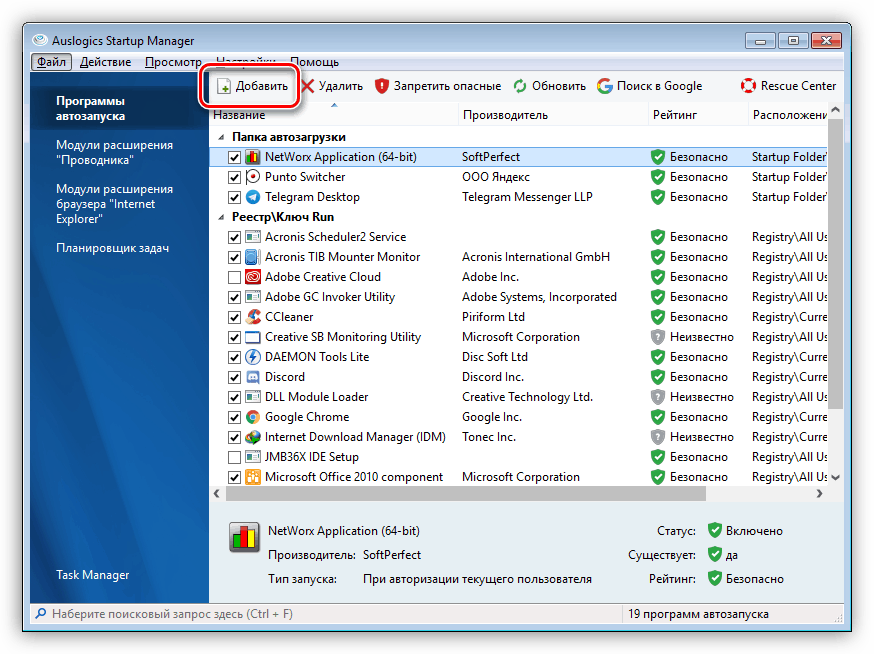The image size is (874, 654).
Task: Click the Google Chrome icon
Action: [253, 417]
